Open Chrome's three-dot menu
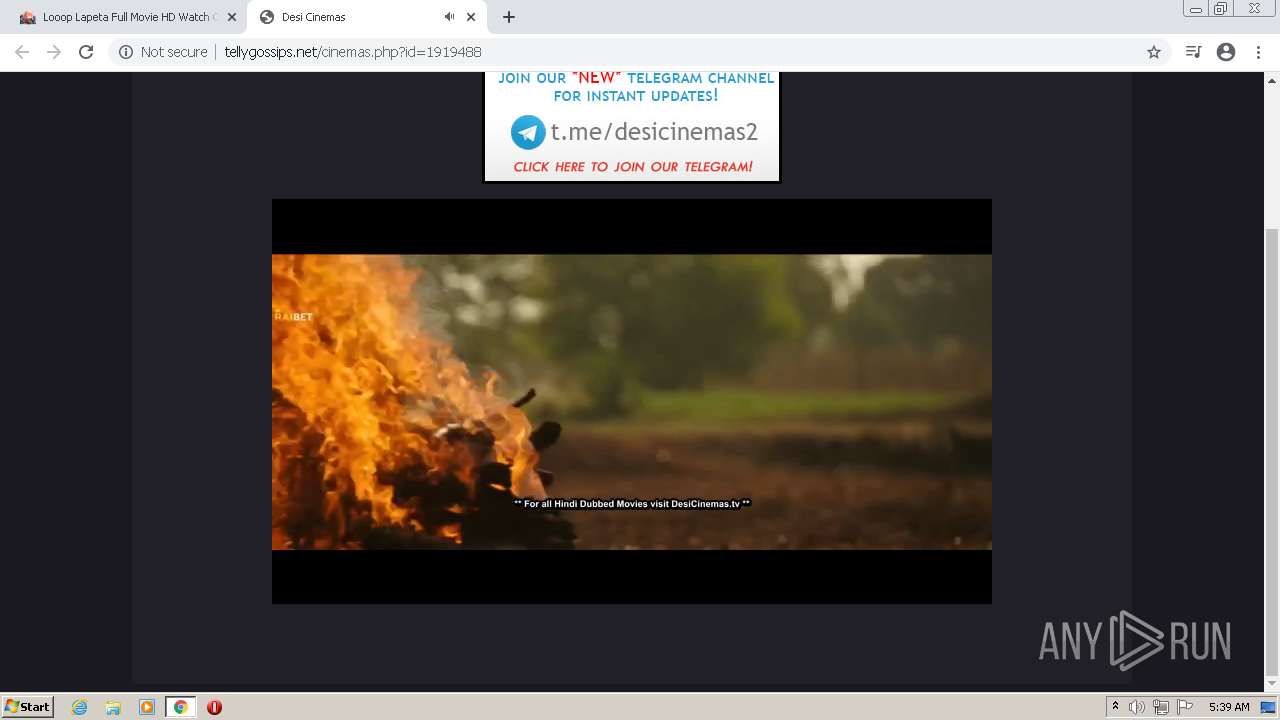 pos(1258,52)
